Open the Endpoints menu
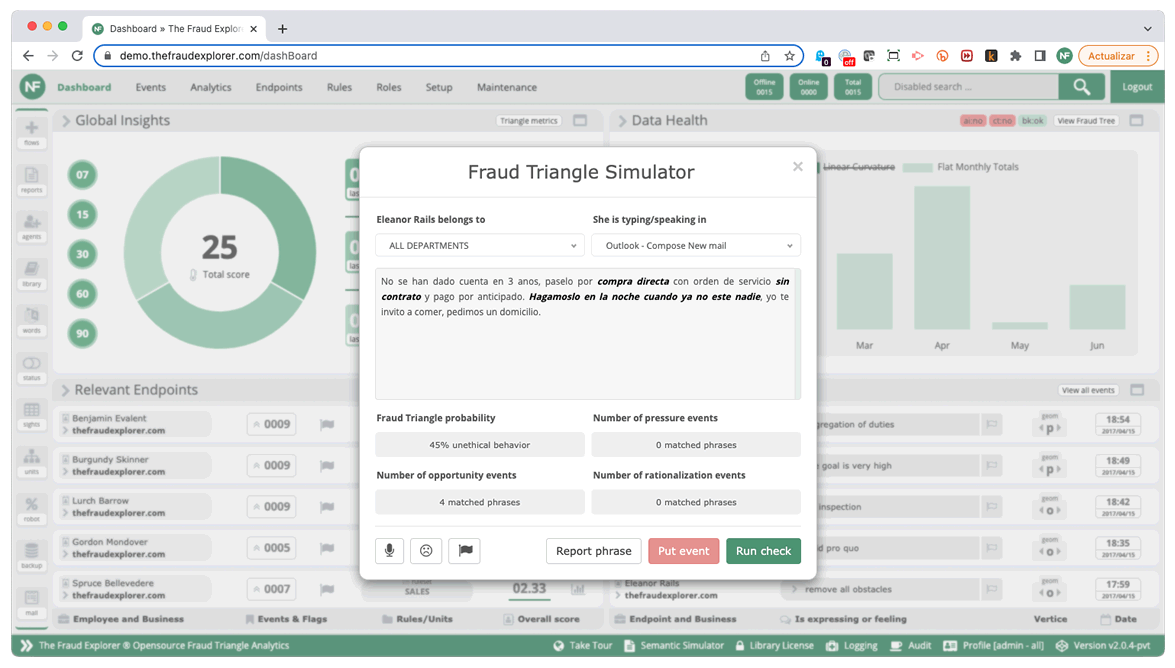 279,87
